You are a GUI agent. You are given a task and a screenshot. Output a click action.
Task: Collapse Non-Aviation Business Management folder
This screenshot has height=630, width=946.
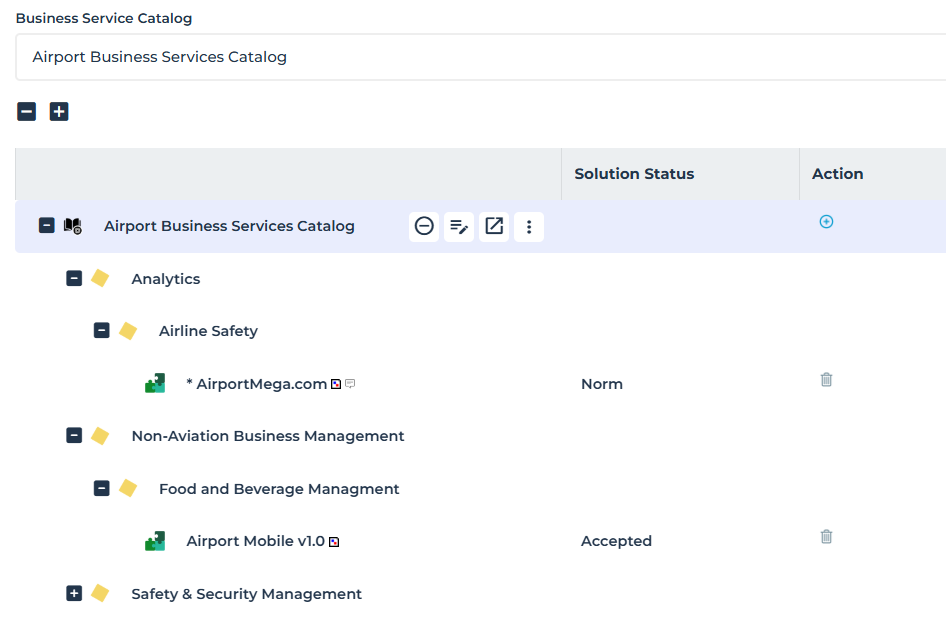pyautogui.click(x=74, y=436)
